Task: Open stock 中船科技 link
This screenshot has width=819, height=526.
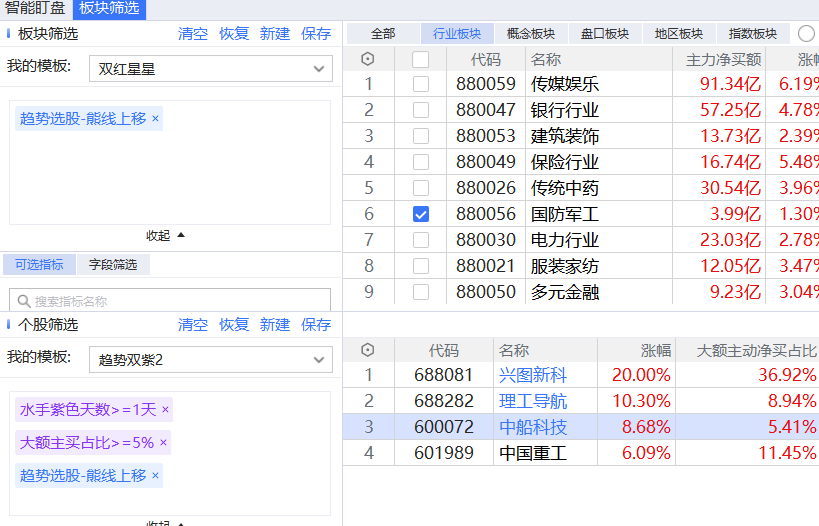Action: pos(533,427)
